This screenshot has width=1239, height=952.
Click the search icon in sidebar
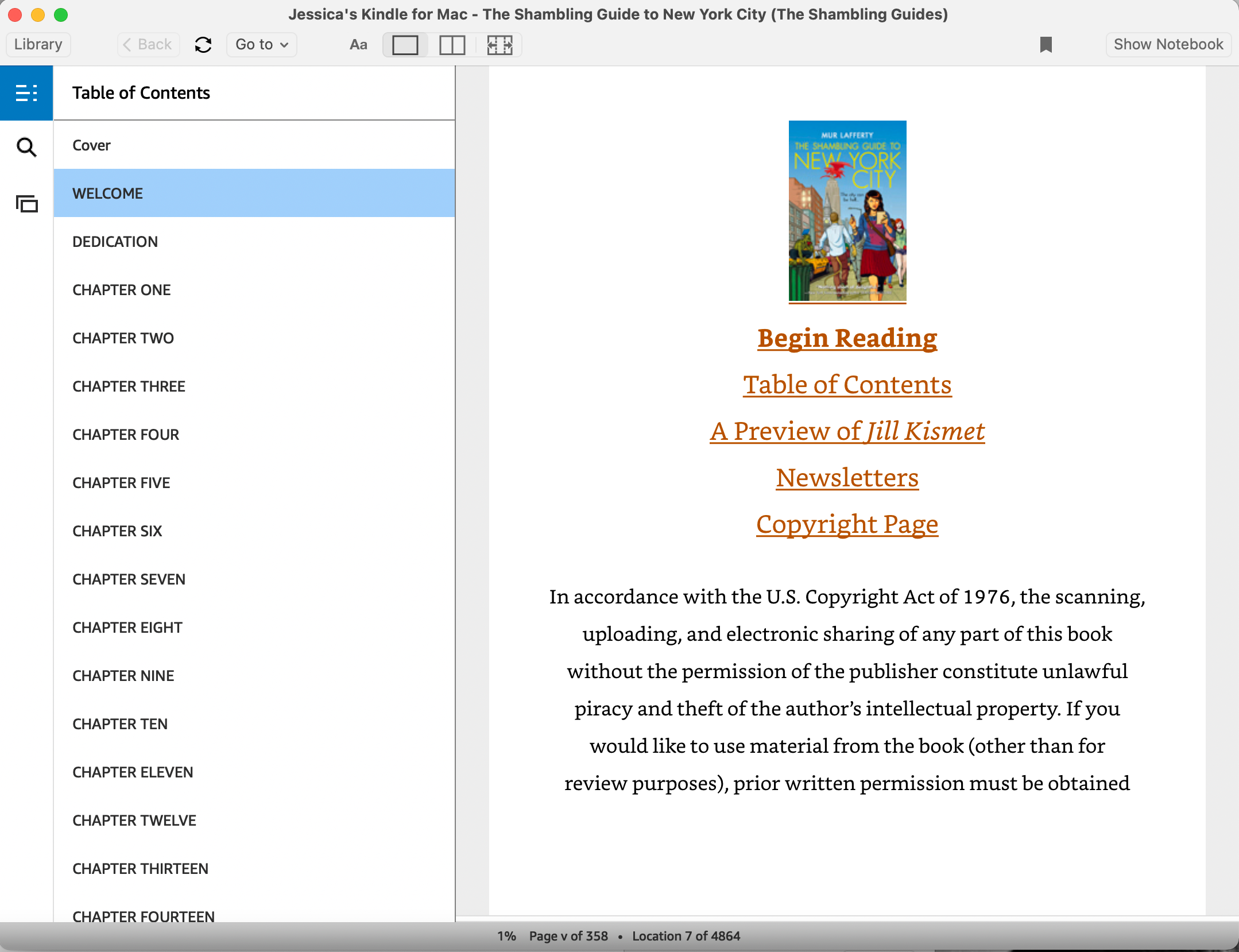pos(26,146)
